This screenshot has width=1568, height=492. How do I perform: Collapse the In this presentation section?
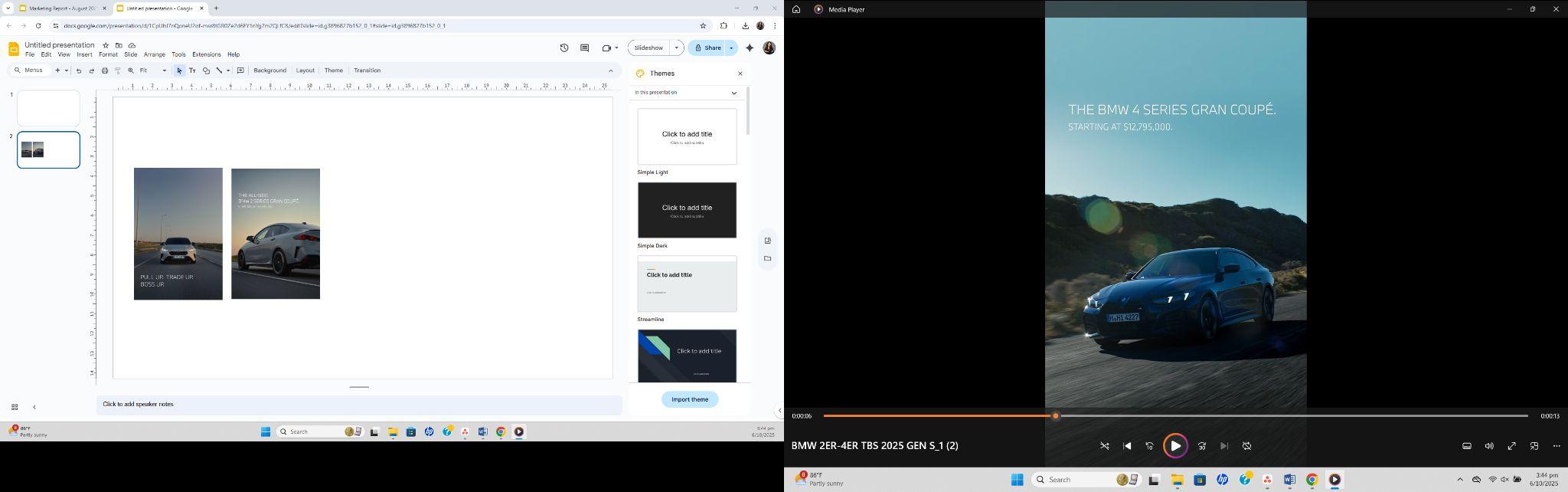[x=733, y=93]
